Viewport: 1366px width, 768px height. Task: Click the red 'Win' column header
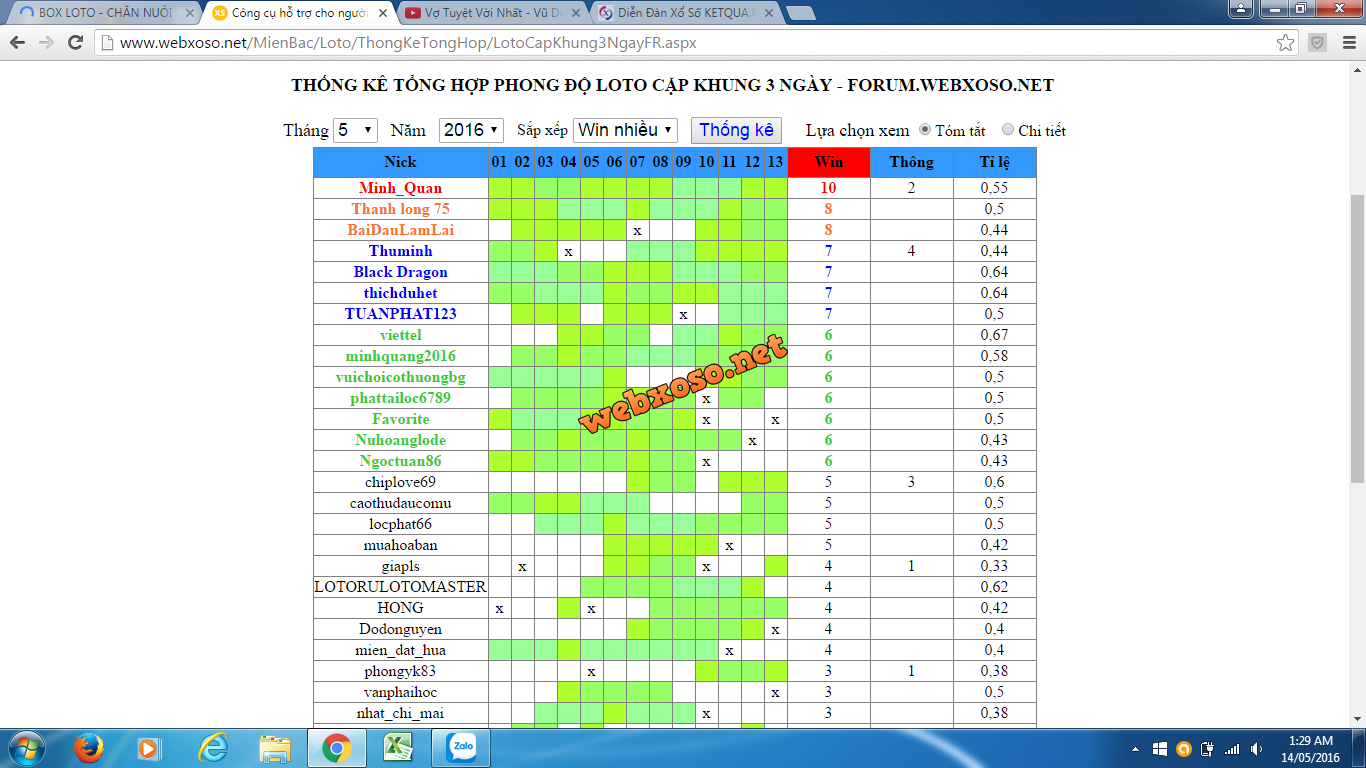coord(828,162)
